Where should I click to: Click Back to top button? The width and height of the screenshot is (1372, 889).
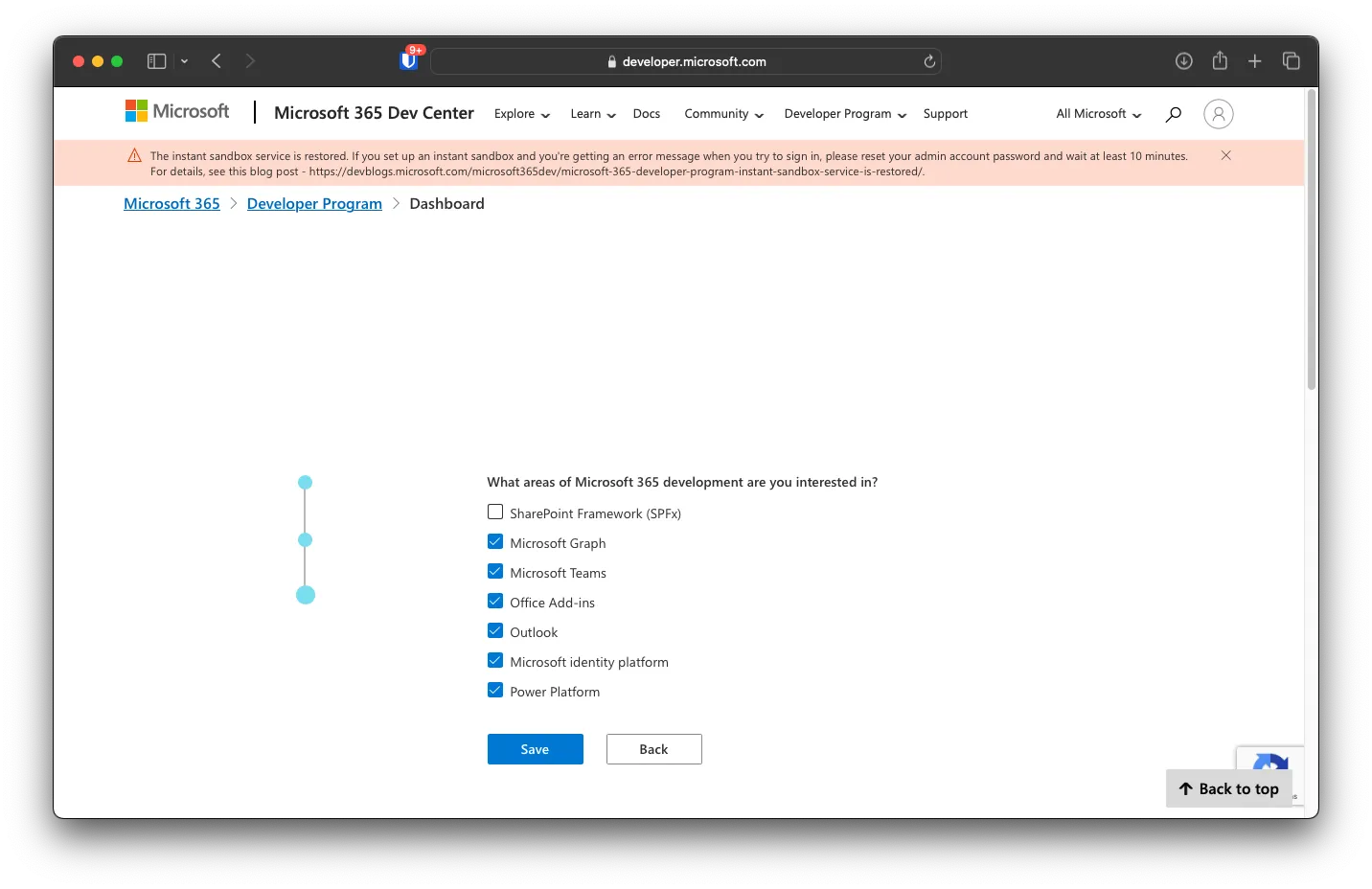(1229, 788)
